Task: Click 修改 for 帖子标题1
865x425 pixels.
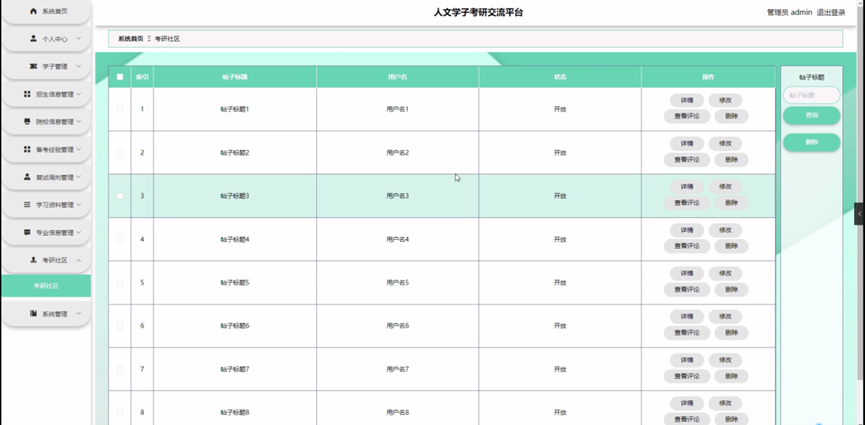Action: [x=725, y=100]
